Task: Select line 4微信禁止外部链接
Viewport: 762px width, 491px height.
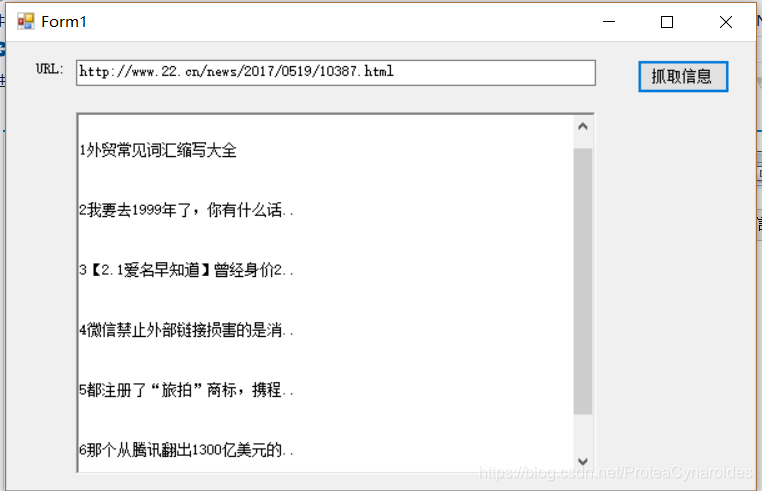Action: [x=186, y=330]
